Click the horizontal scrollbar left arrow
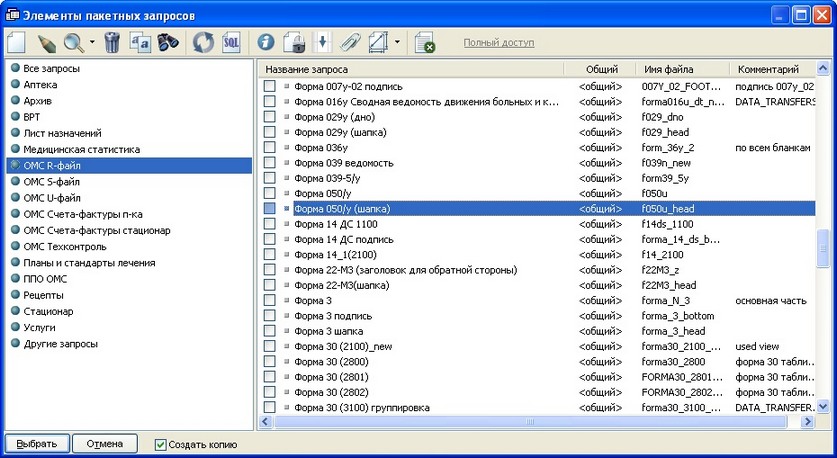The image size is (837, 458). tap(266, 422)
